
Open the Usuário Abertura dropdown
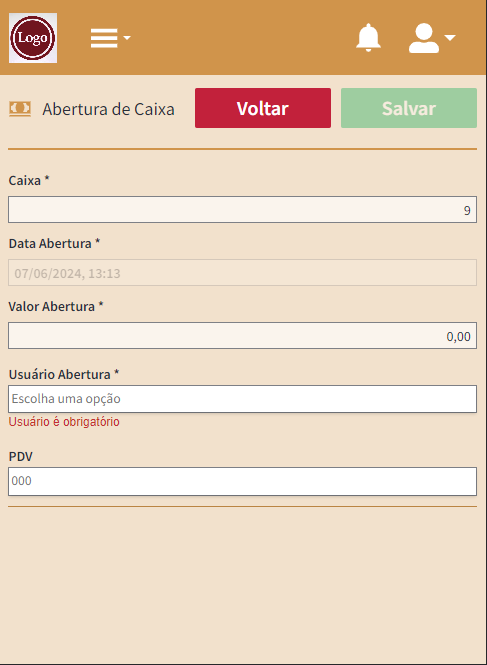243,399
